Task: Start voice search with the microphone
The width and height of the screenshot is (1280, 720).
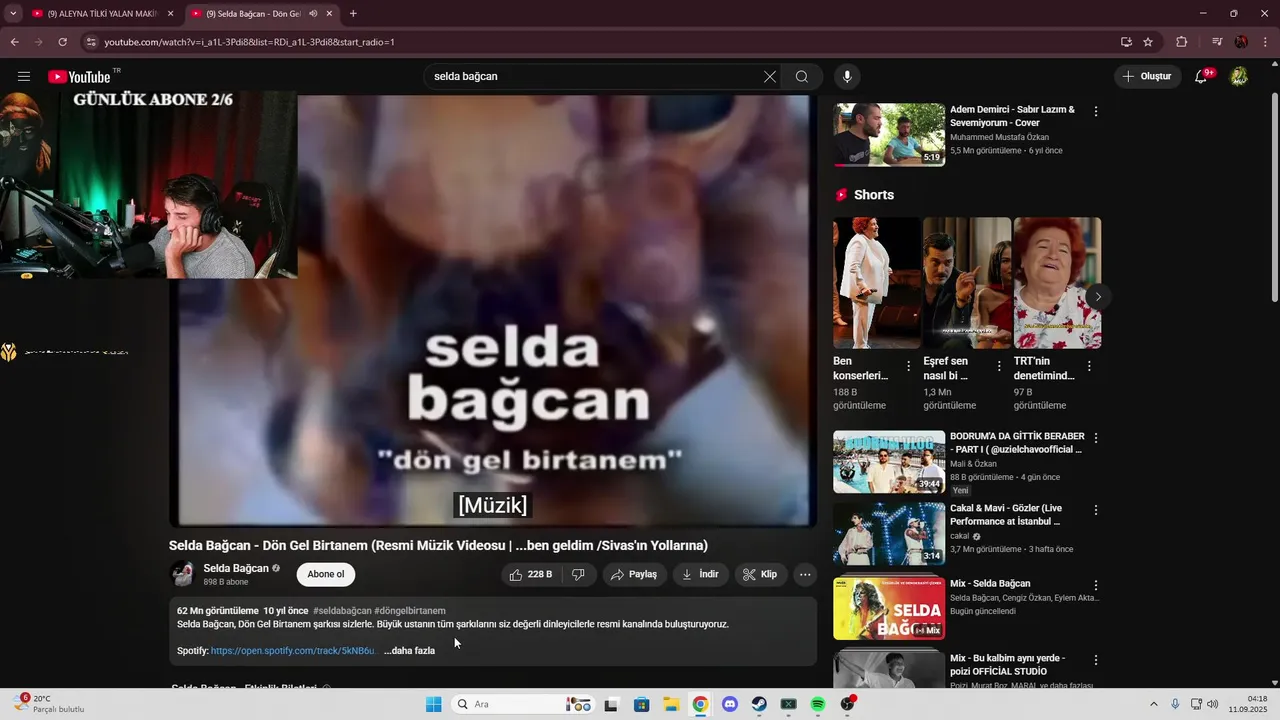Action: click(847, 77)
